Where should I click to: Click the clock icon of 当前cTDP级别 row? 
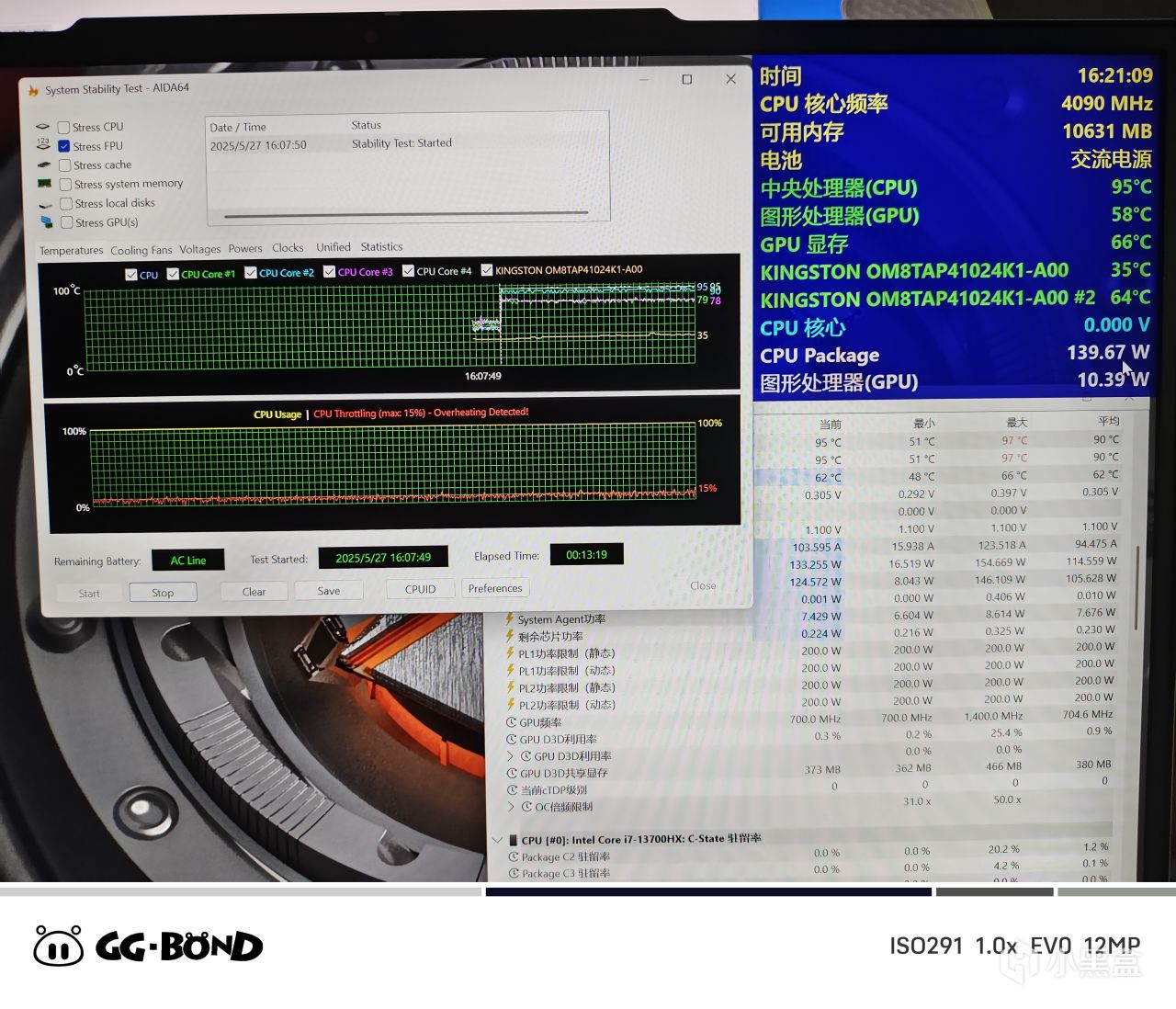513,790
